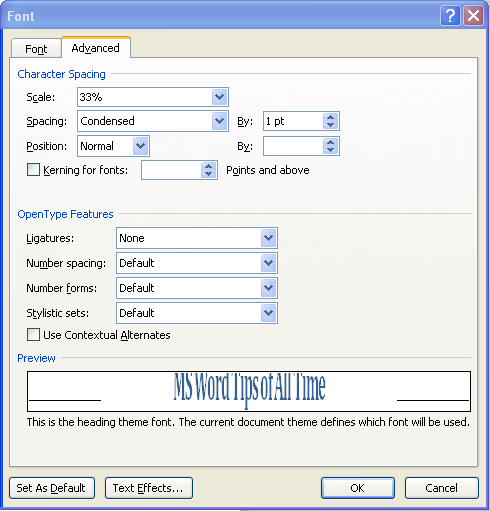Decrease the Position By value
The height and width of the screenshot is (511, 490).
coord(330,150)
